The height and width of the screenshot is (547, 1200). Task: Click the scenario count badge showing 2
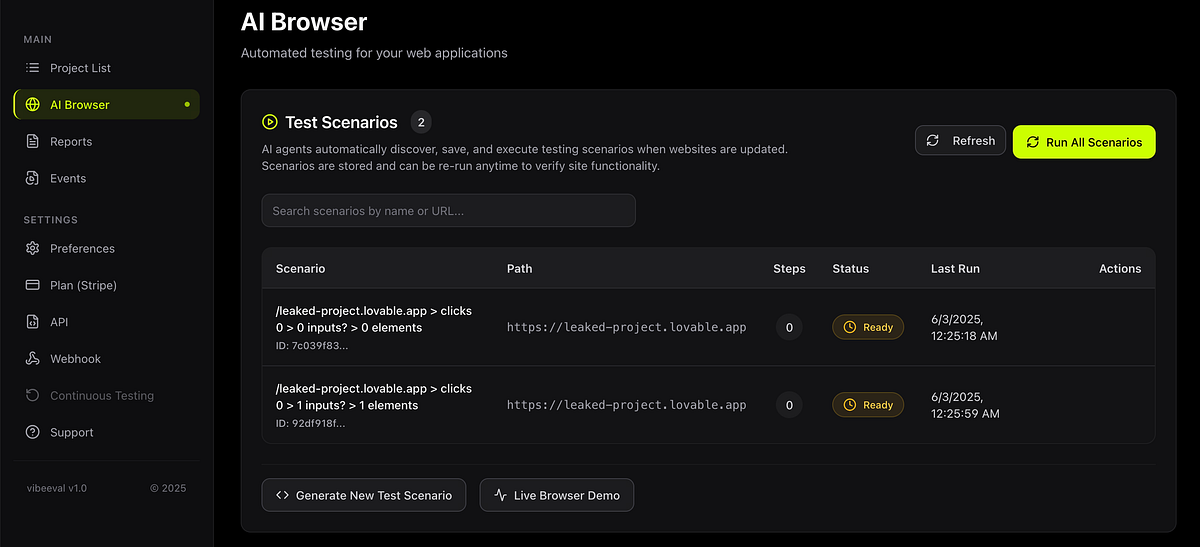tap(421, 122)
